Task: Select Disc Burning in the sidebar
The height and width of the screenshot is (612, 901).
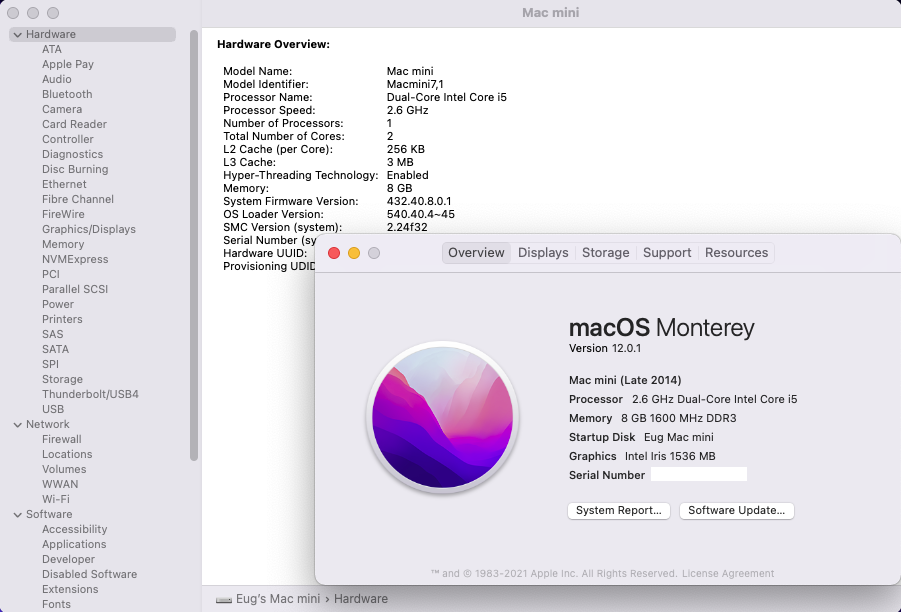Action: [75, 169]
